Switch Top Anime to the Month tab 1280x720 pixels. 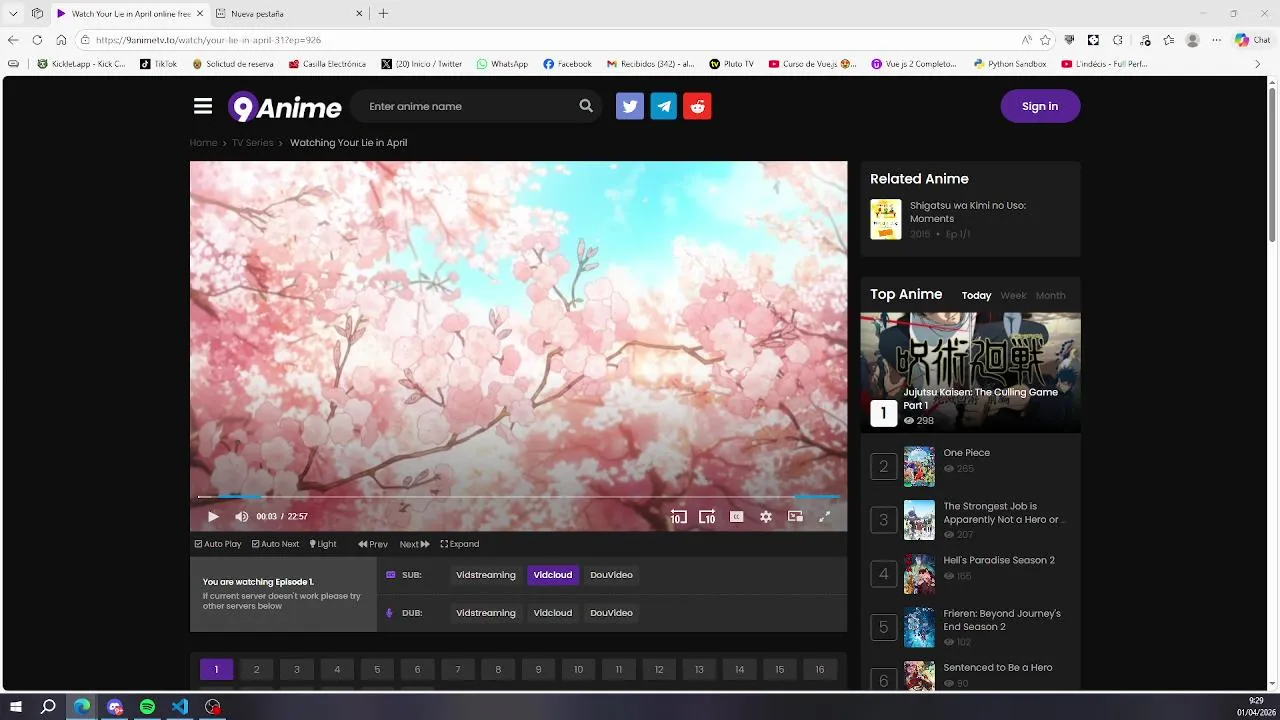tap(1050, 296)
